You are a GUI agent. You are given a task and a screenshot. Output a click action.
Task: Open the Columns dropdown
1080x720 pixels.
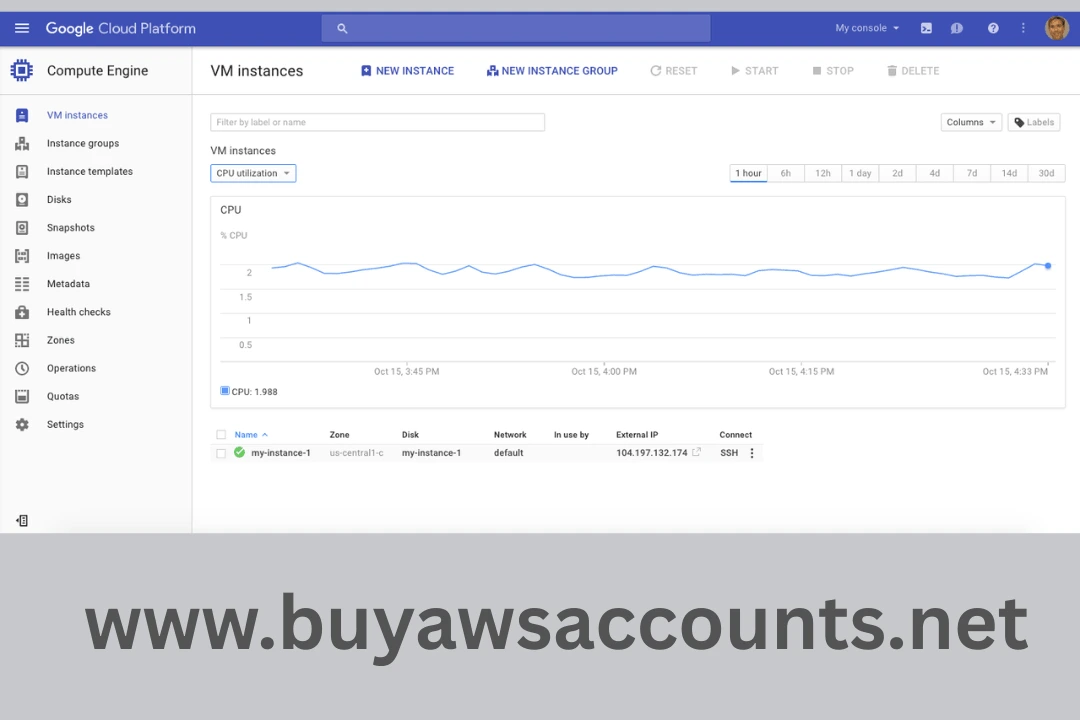pyautogui.click(x=971, y=122)
